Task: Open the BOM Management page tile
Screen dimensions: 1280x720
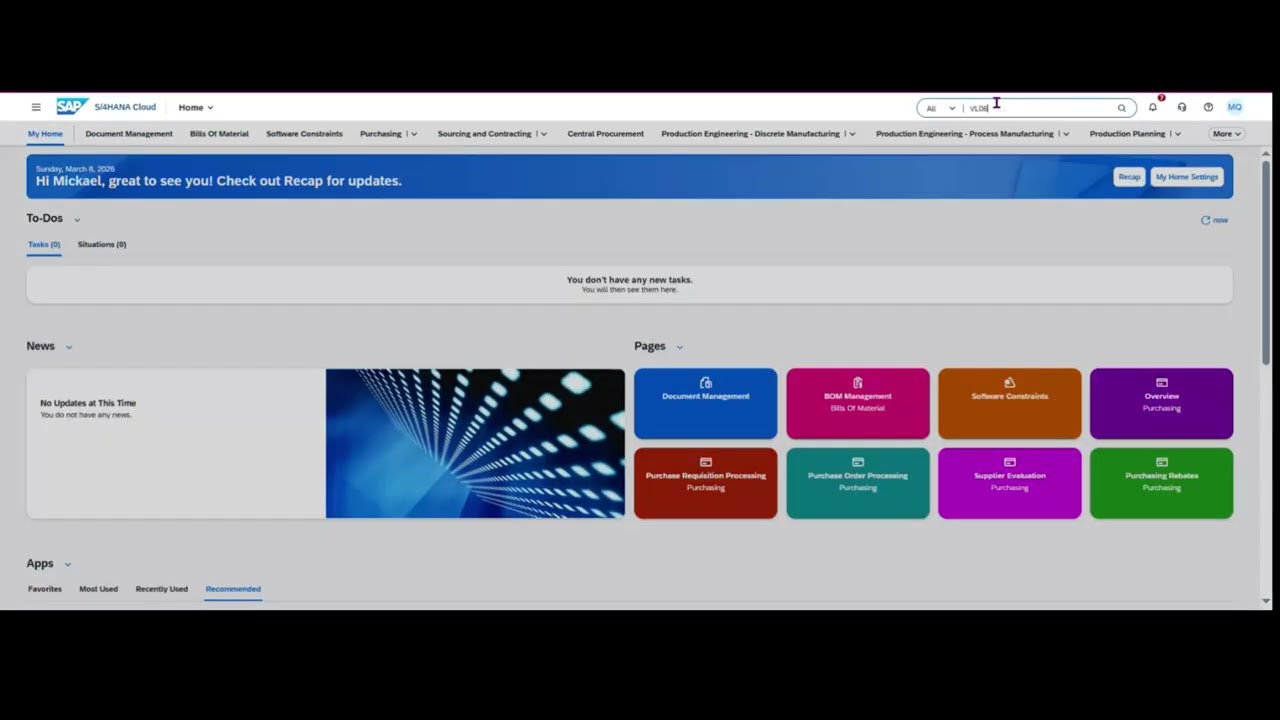Action: [x=858, y=404]
